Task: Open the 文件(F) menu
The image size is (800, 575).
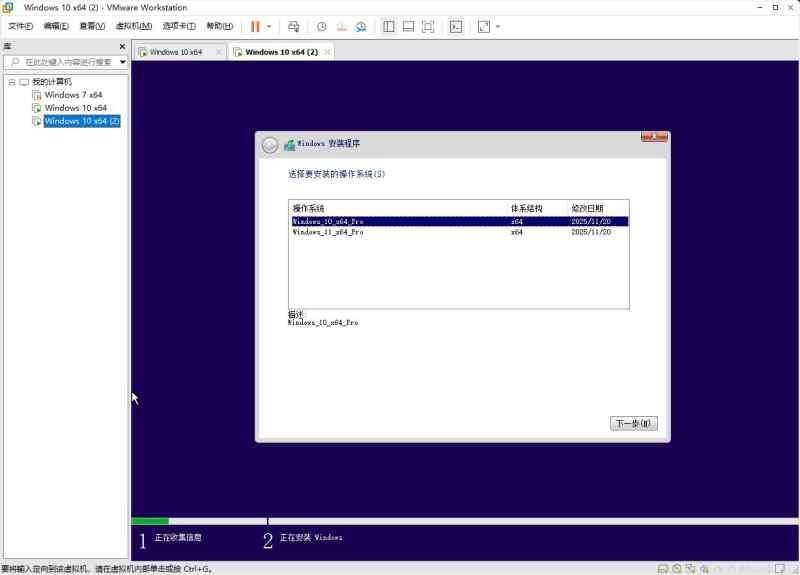Action: tap(20, 26)
